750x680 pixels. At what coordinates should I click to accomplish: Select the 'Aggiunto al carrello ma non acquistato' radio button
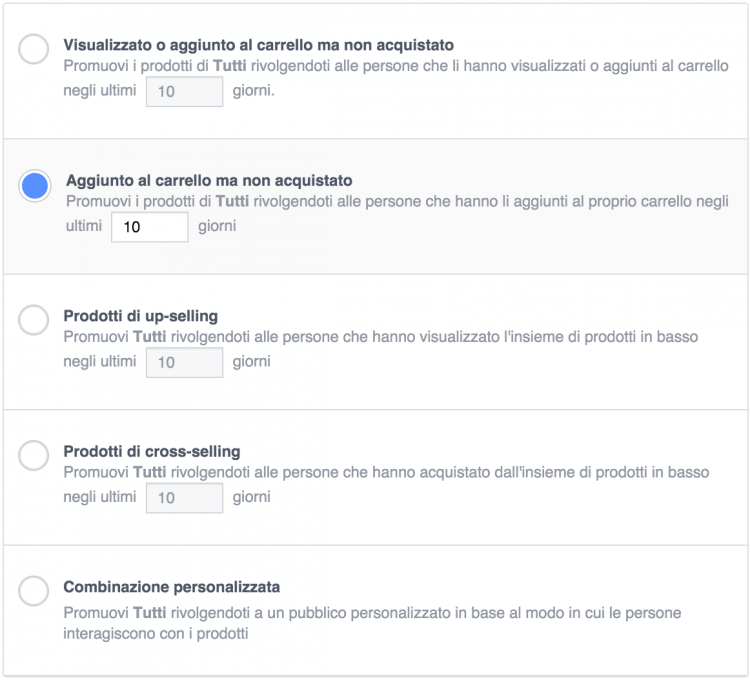pyautogui.click(x=35, y=186)
